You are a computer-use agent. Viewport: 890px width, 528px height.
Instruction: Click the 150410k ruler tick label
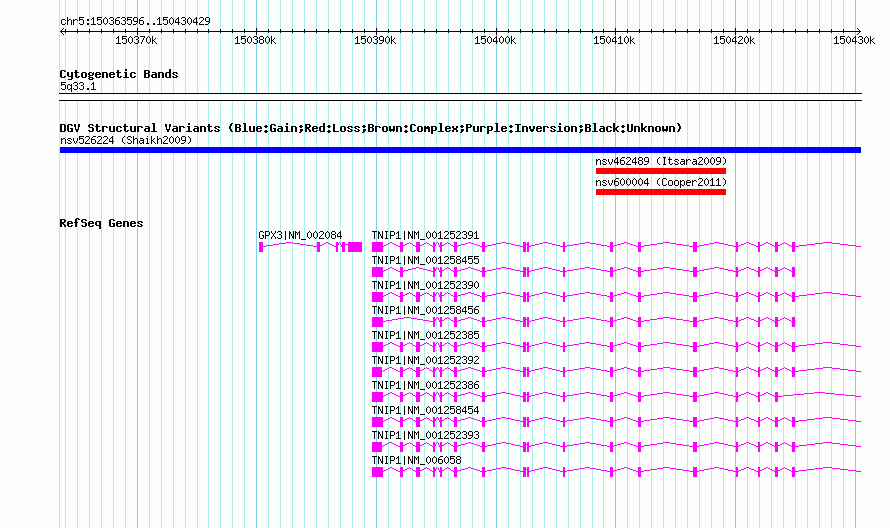click(614, 40)
